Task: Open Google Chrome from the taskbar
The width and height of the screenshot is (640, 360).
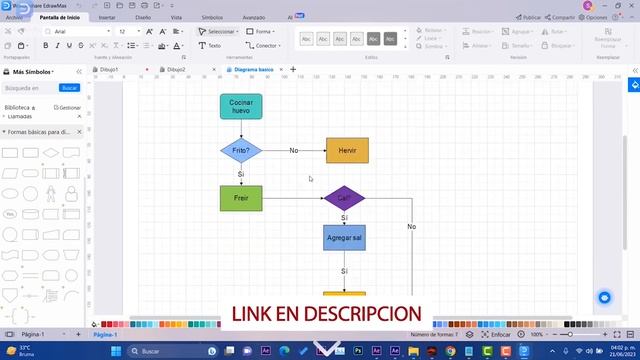Action: tap(450, 351)
